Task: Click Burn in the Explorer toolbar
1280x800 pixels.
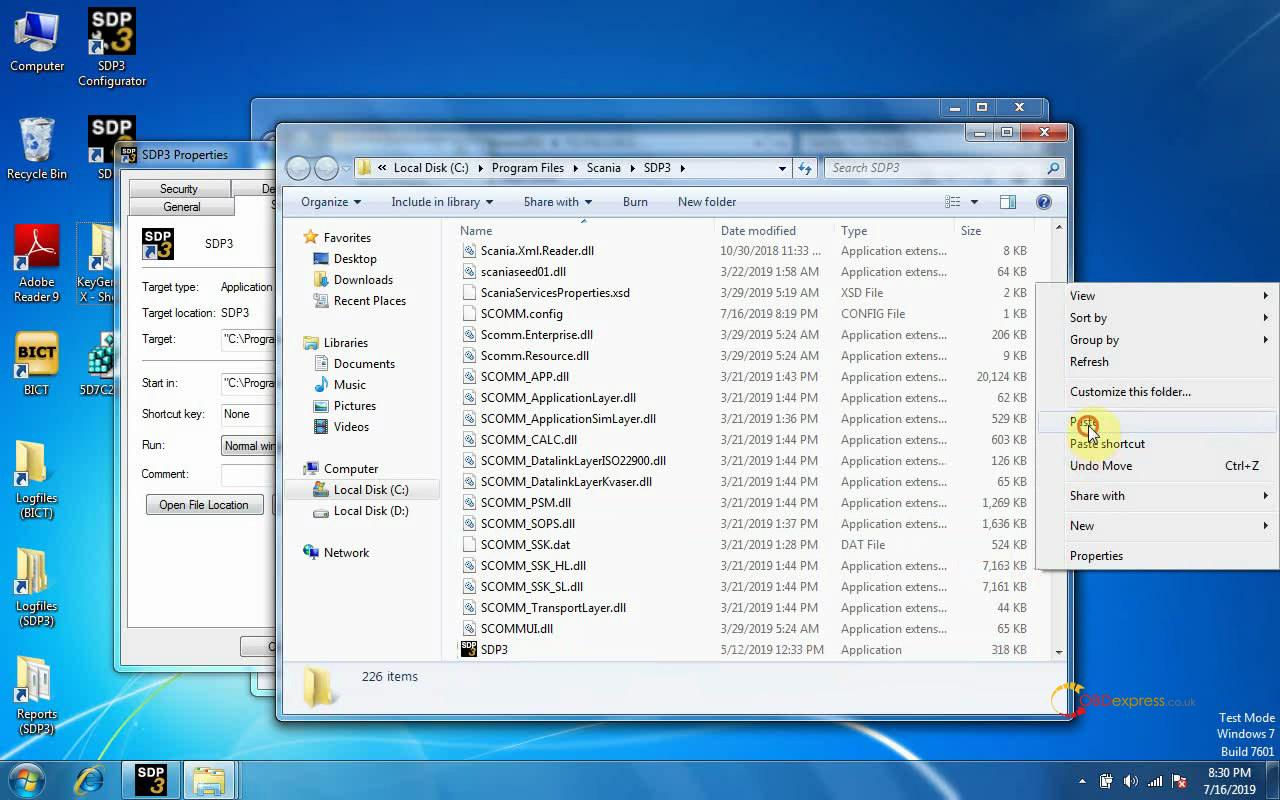Action: coord(635,202)
